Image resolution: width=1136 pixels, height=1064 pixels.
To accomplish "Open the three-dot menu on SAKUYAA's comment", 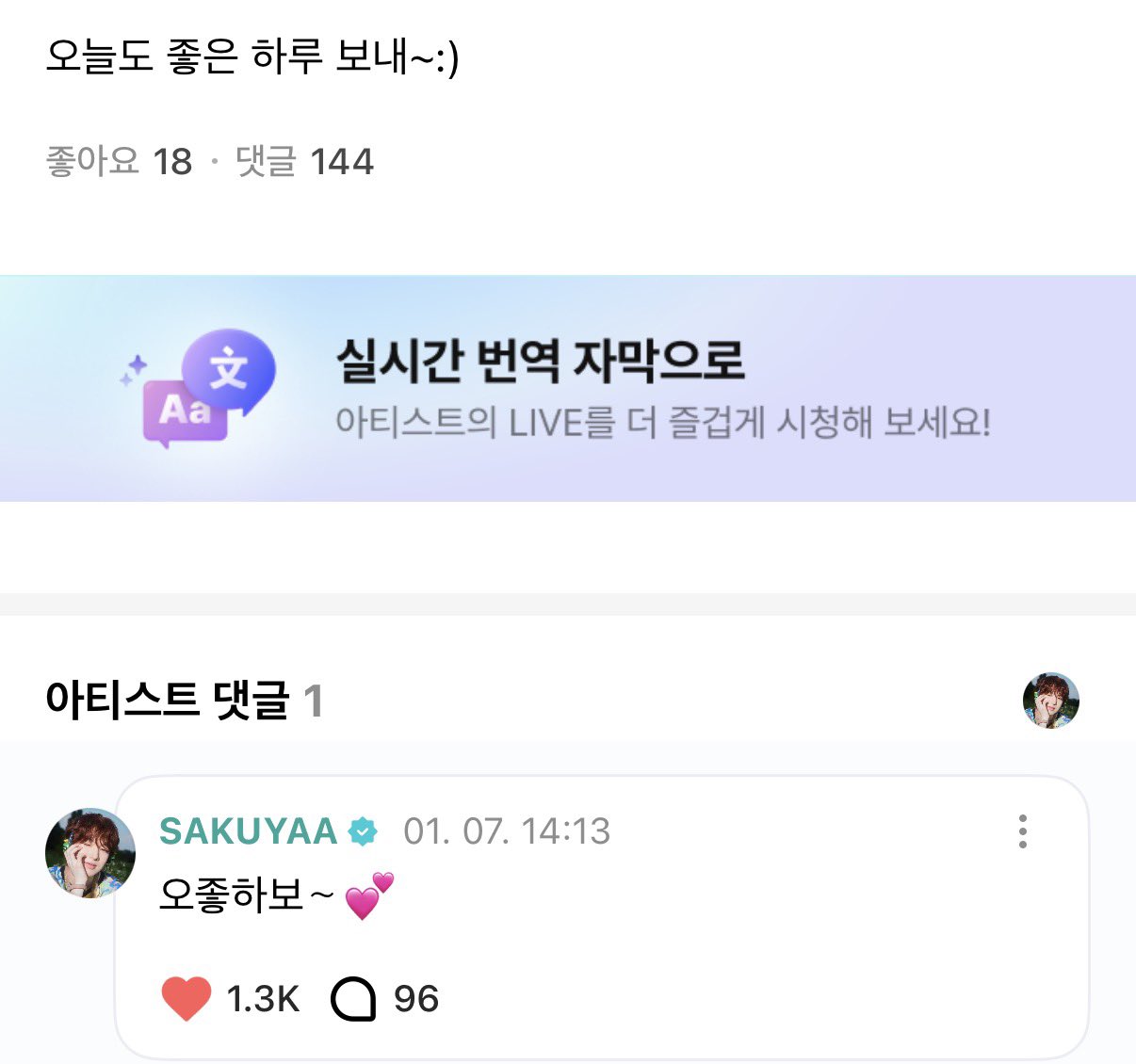I will click(1022, 831).
